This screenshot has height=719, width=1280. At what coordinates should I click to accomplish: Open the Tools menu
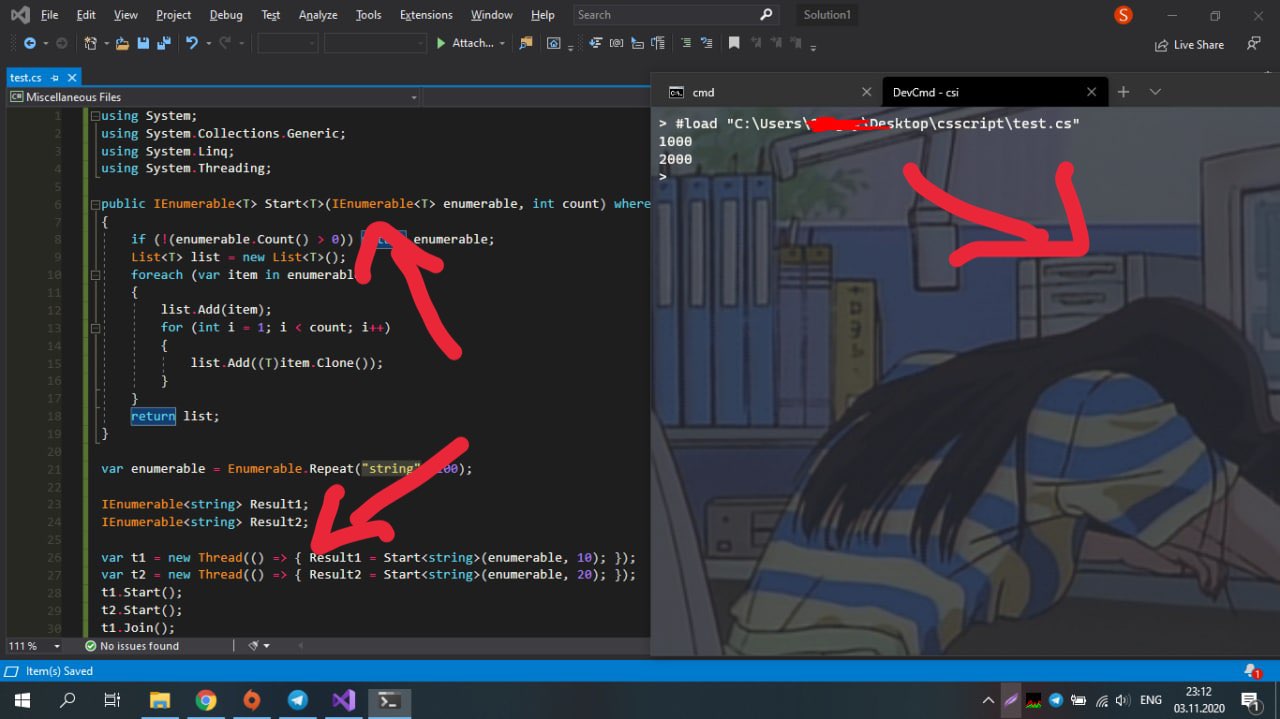point(369,15)
